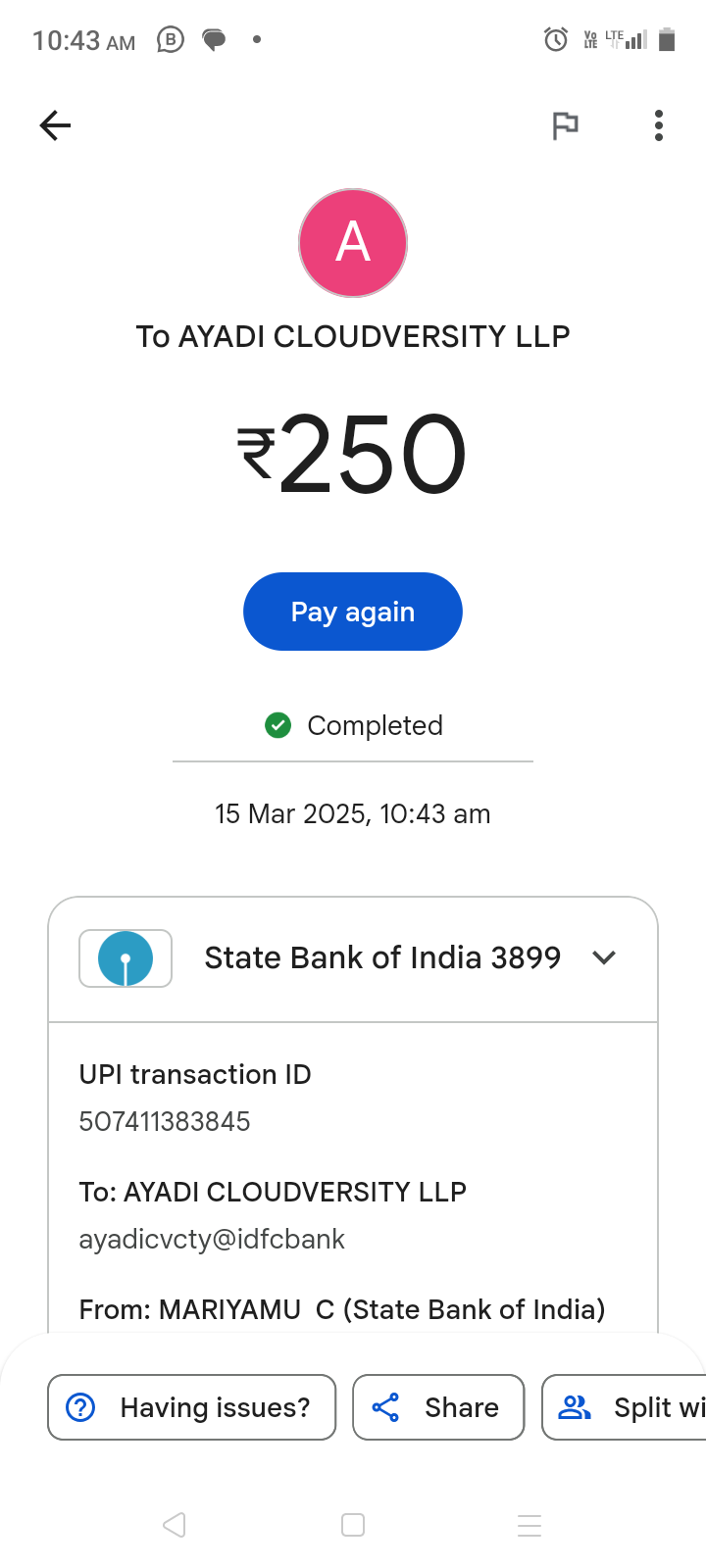The image size is (706, 1568).
Task: Tap the flag report icon
Action: tap(565, 125)
